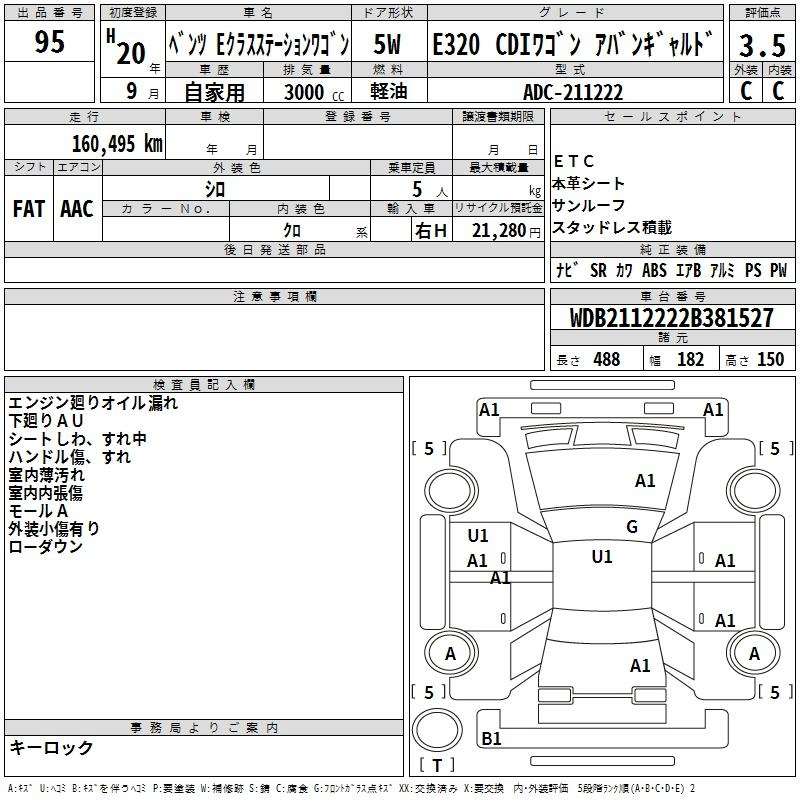Select the first registration year H20
The width and height of the screenshot is (800, 800).
point(127,48)
